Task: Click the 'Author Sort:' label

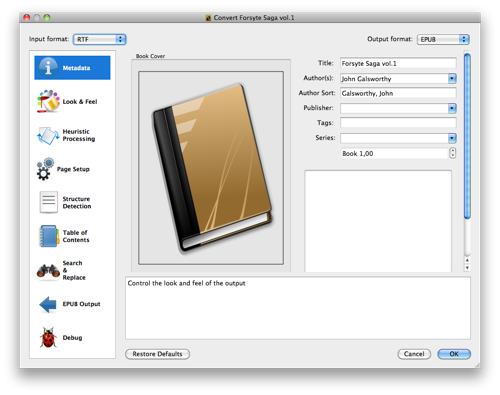Action: [x=317, y=93]
